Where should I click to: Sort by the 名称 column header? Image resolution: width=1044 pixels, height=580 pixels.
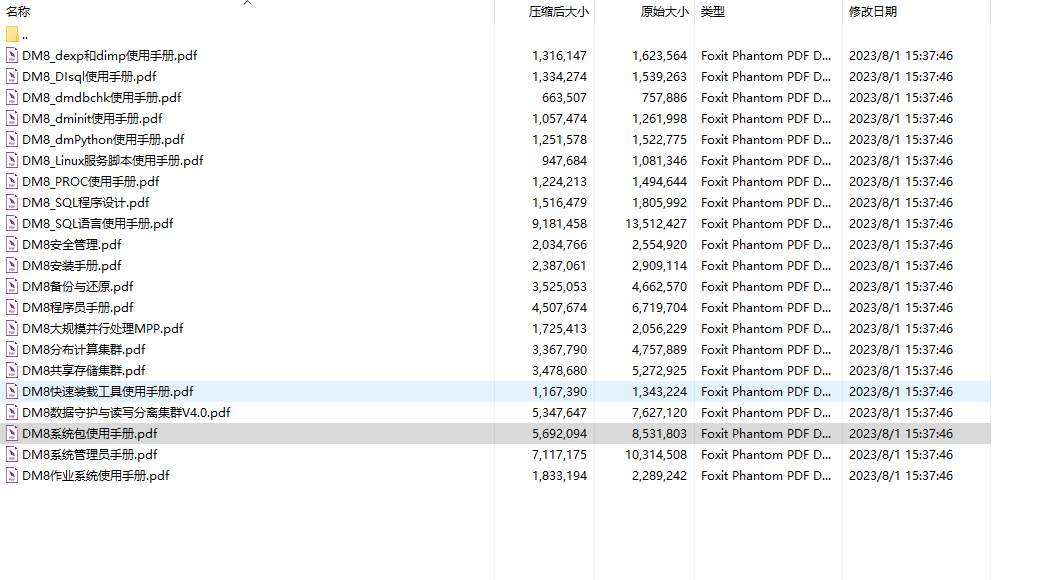(18, 11)
